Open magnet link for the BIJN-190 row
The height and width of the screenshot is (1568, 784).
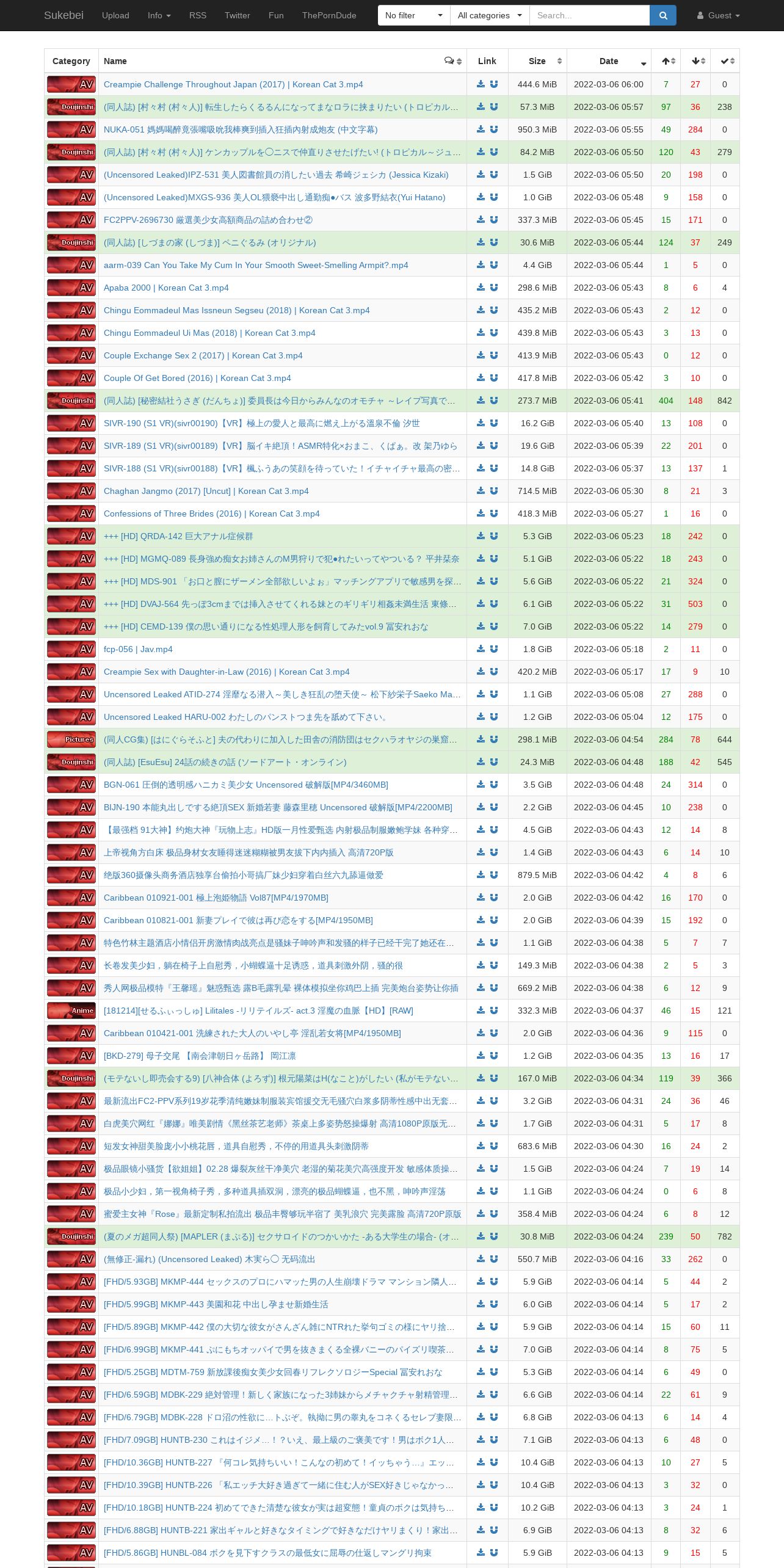click(494, 807)
